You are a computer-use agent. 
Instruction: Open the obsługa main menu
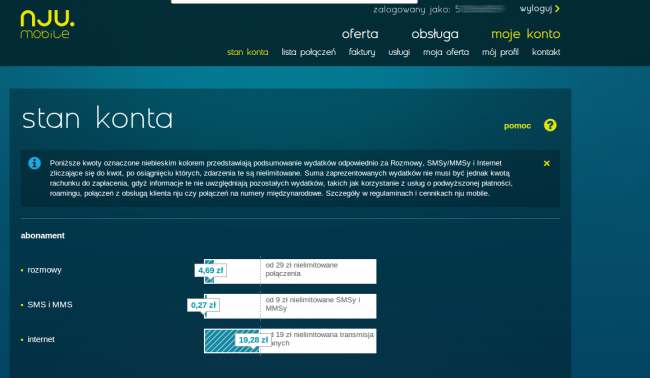[435, 34]
